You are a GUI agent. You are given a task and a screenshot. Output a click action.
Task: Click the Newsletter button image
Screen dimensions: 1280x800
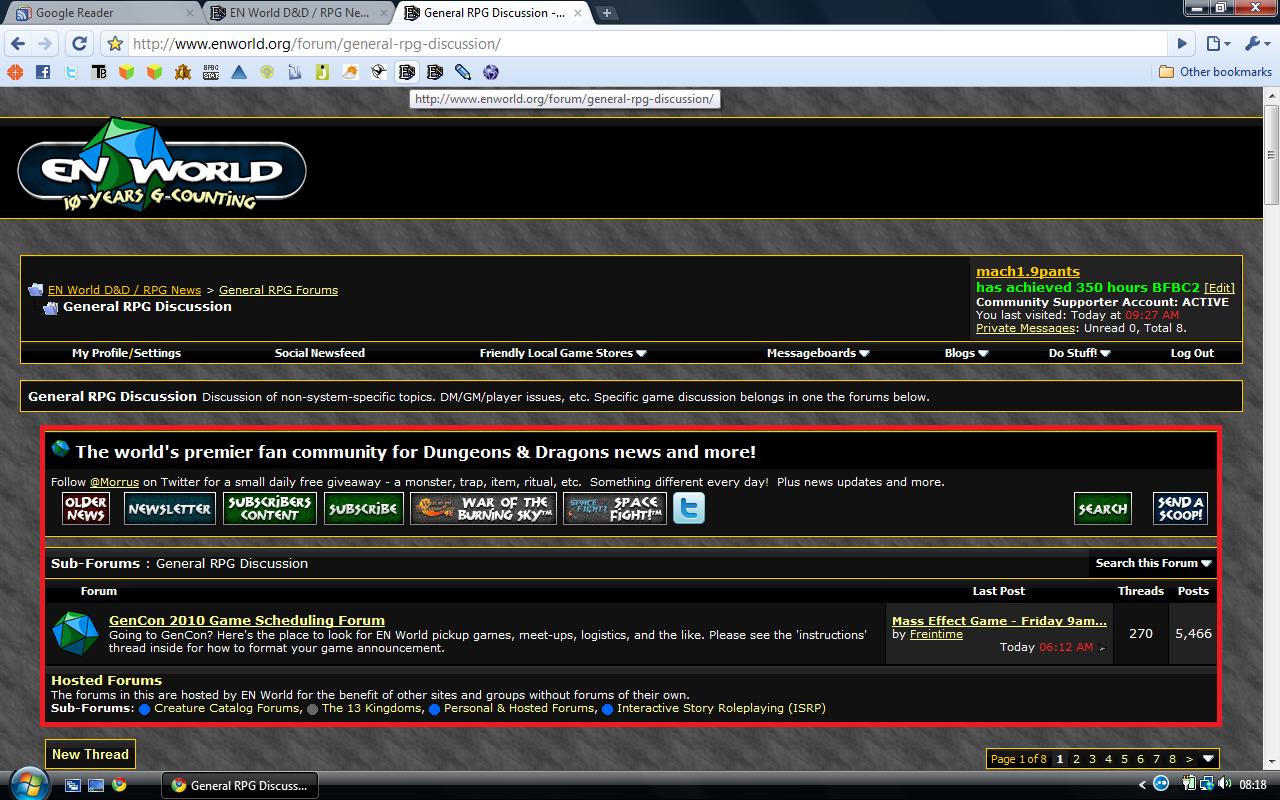pyautogui.click(x=170, y=508)
